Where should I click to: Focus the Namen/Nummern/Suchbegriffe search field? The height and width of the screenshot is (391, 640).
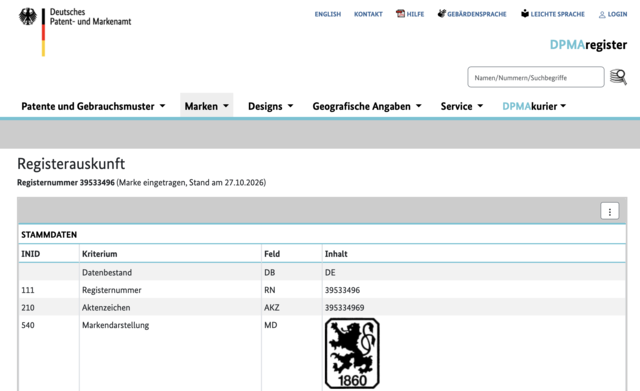[536, 77]
